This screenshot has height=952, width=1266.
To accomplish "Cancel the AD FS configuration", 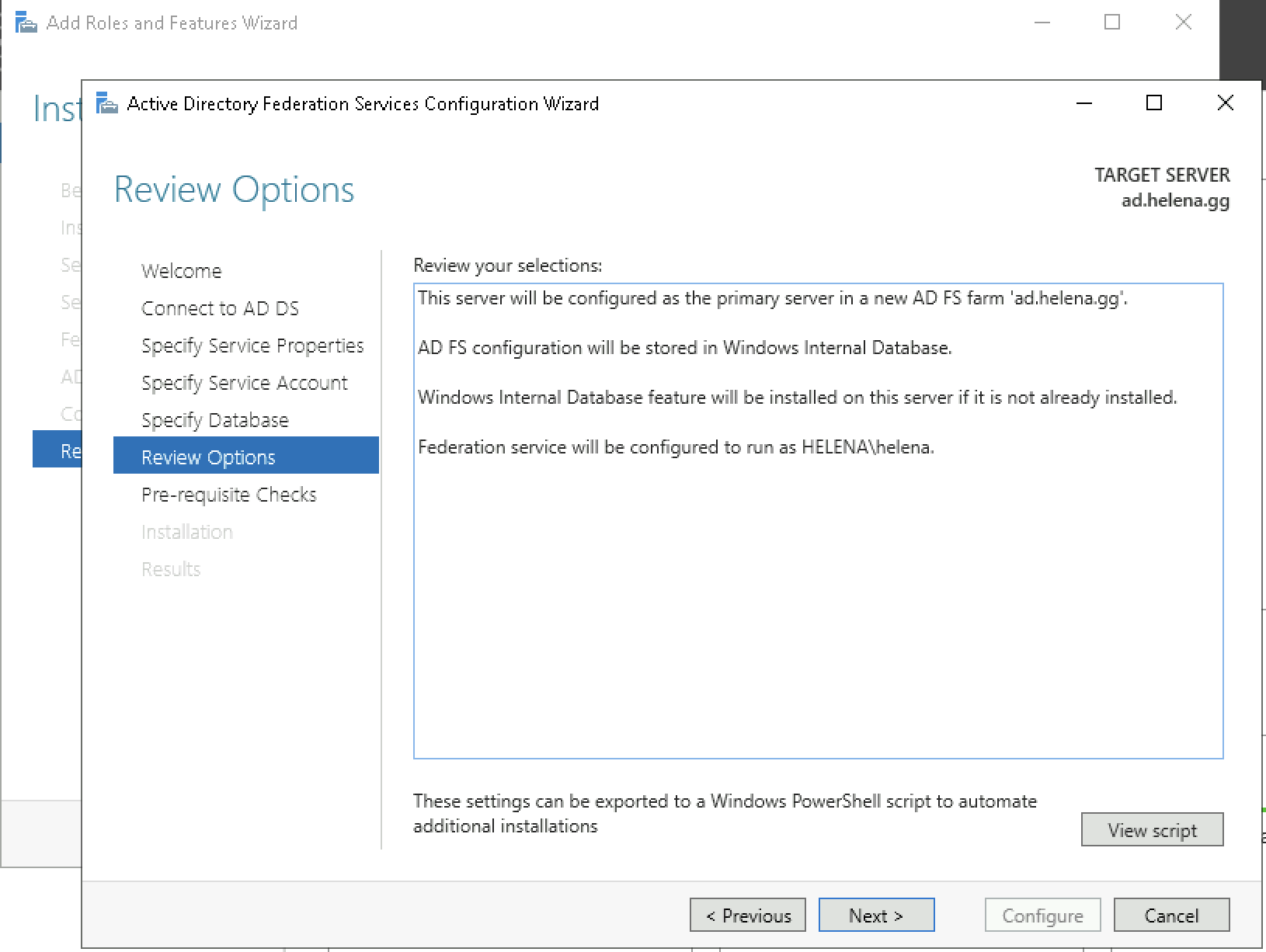I will tap(1171, 916).
